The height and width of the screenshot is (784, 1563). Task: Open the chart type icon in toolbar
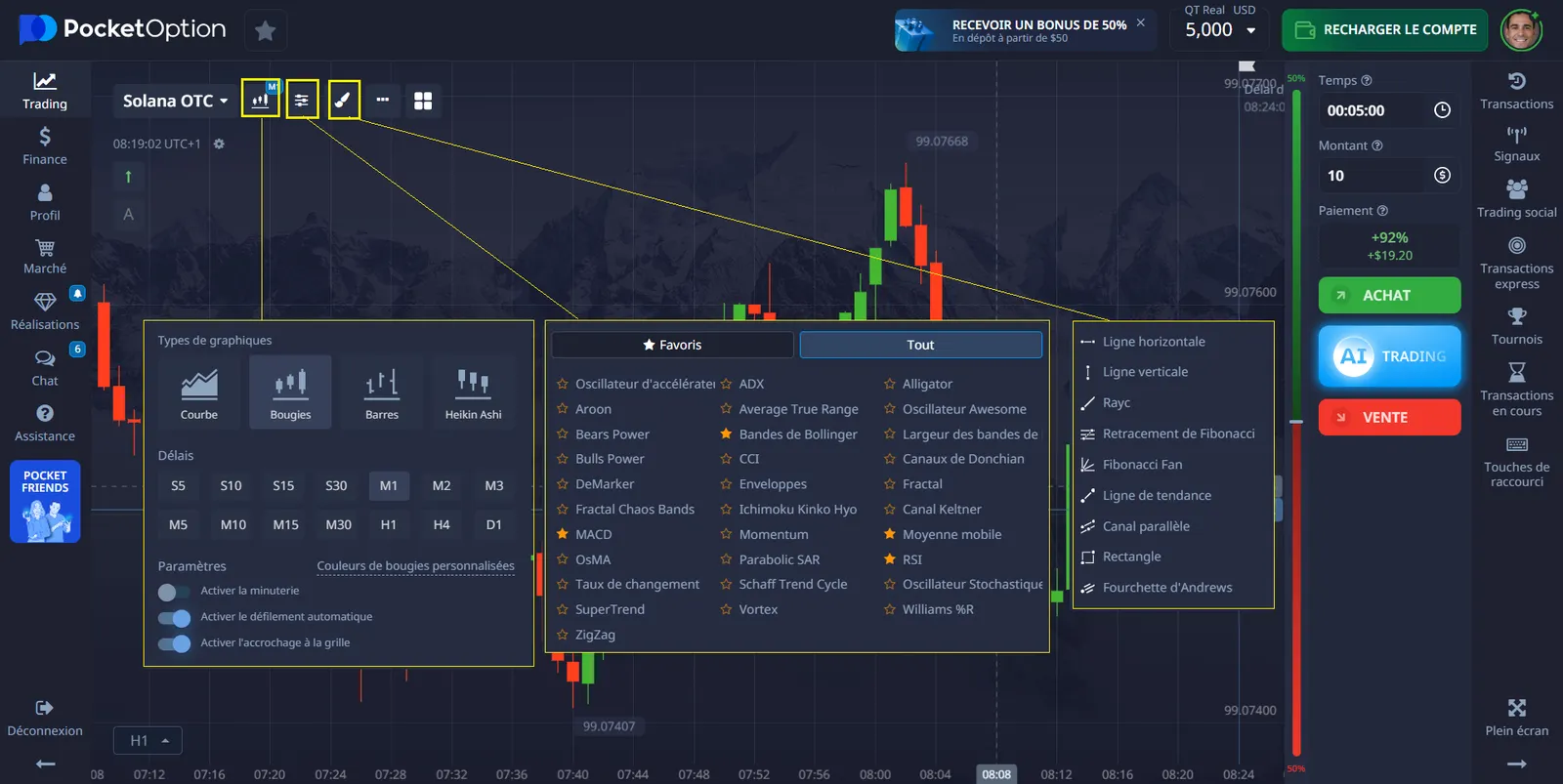click(261, 100)
